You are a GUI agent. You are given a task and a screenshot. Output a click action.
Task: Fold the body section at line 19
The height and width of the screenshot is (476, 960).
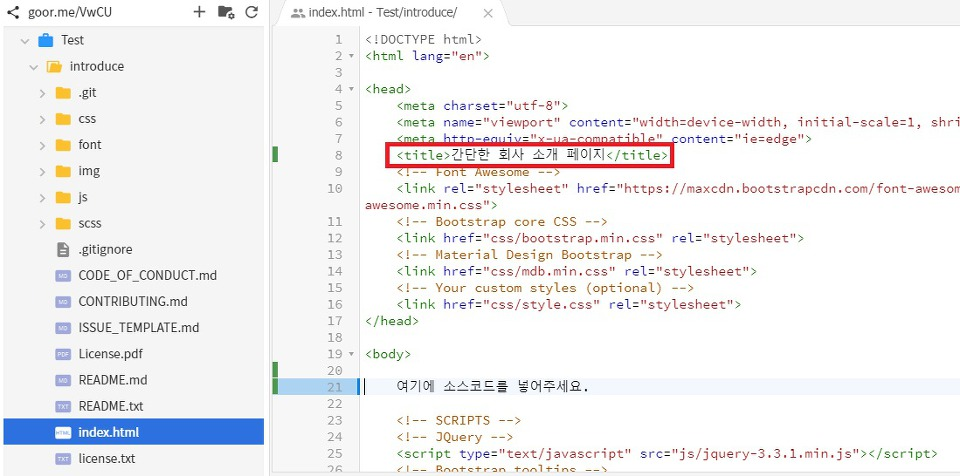pyautogui.click(x=351, y=354)
